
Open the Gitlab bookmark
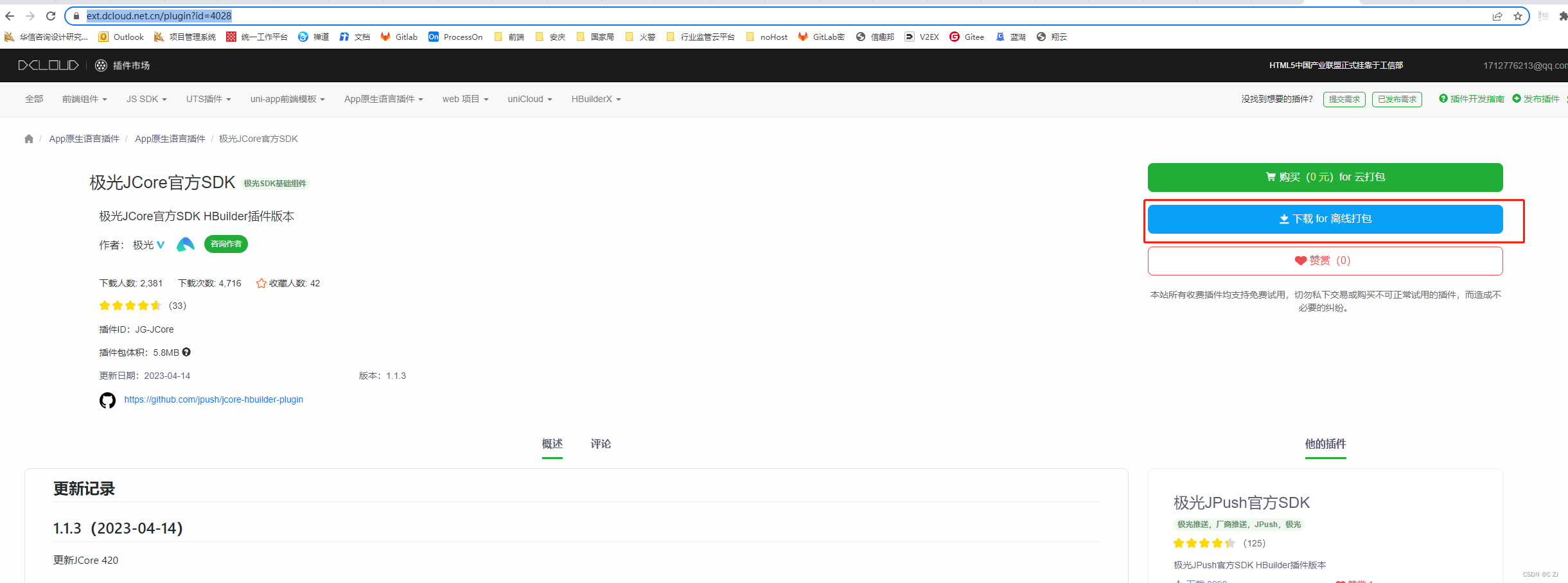[399, 37]
